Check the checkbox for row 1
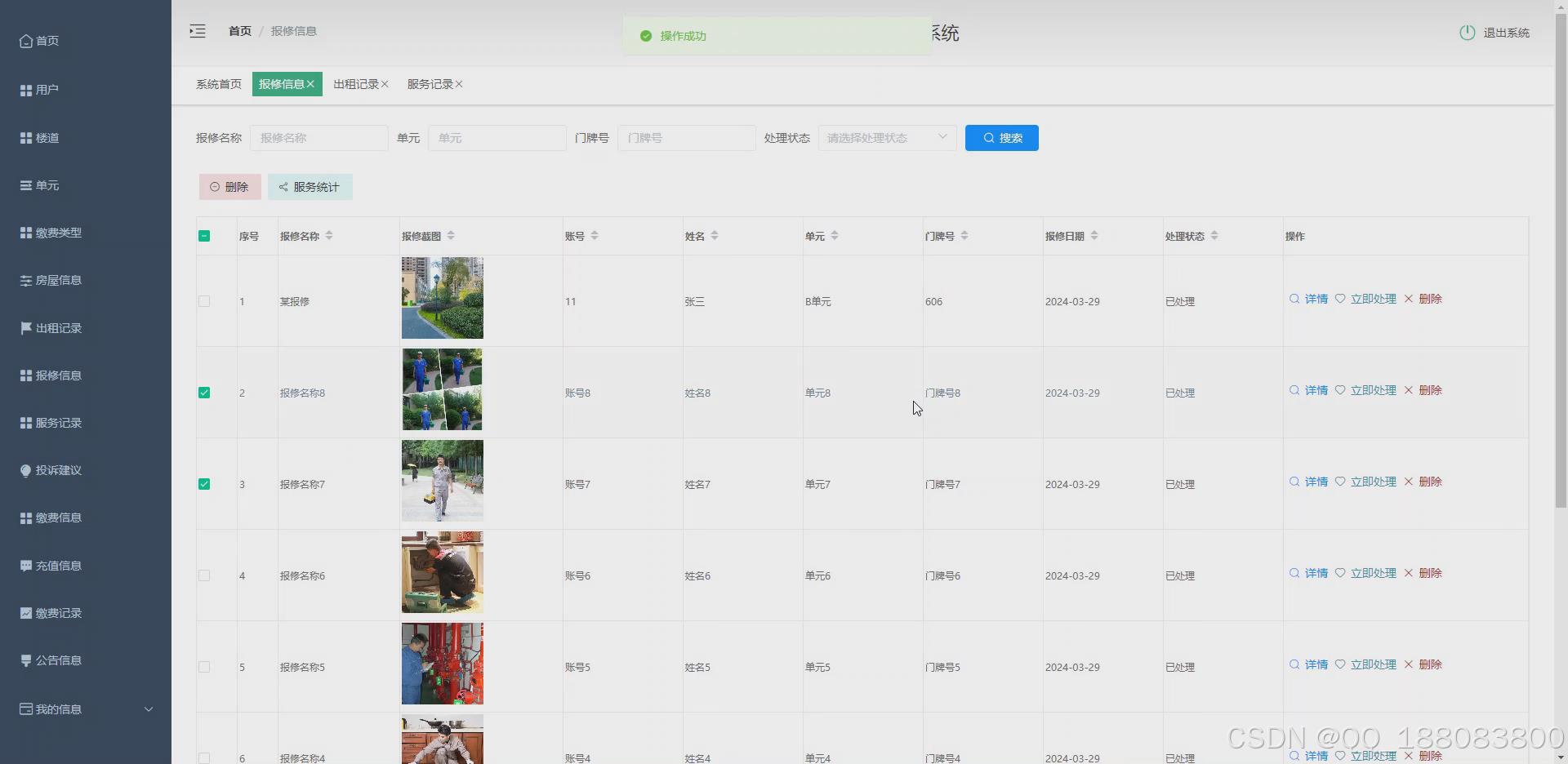The width and height of the screenshot is (1568, 764). (203, 301)
